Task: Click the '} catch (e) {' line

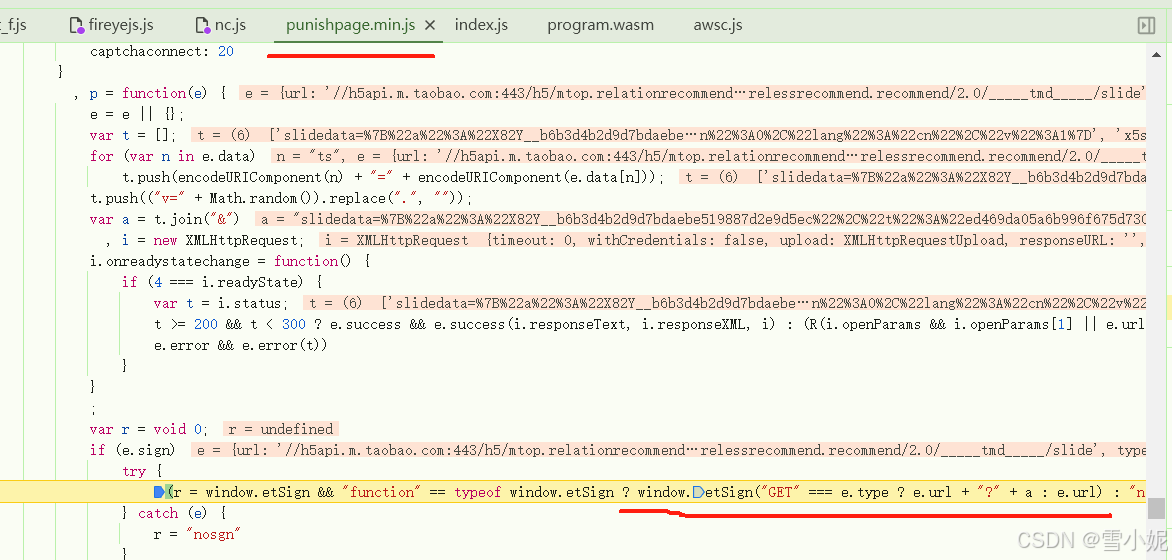Action: [x=172, y=513]
